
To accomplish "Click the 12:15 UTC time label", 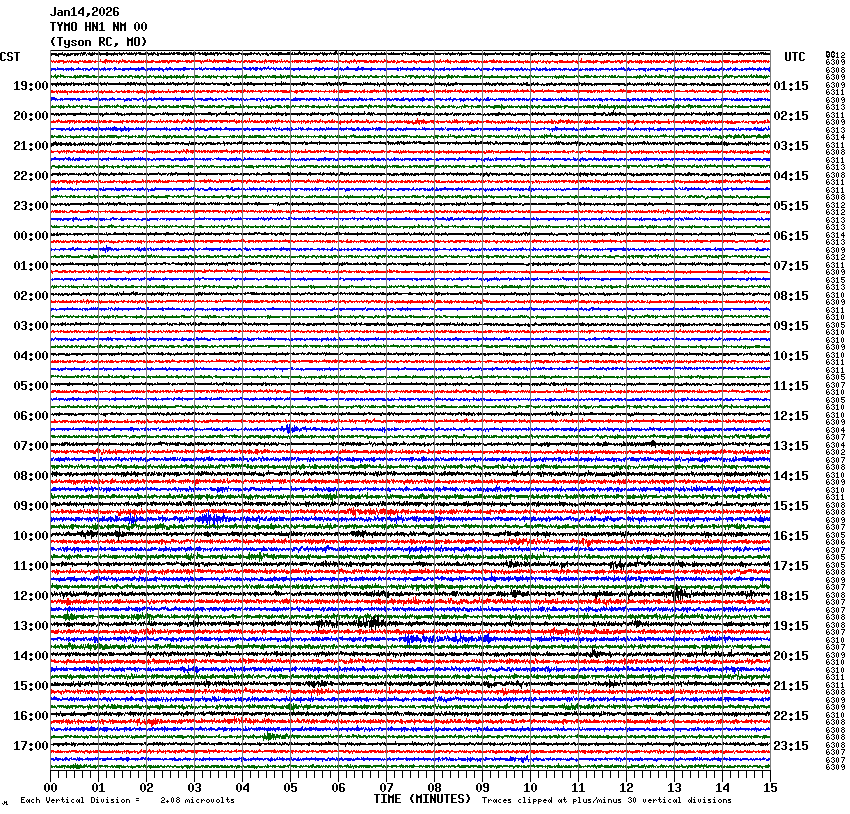I will click(791, 416).
